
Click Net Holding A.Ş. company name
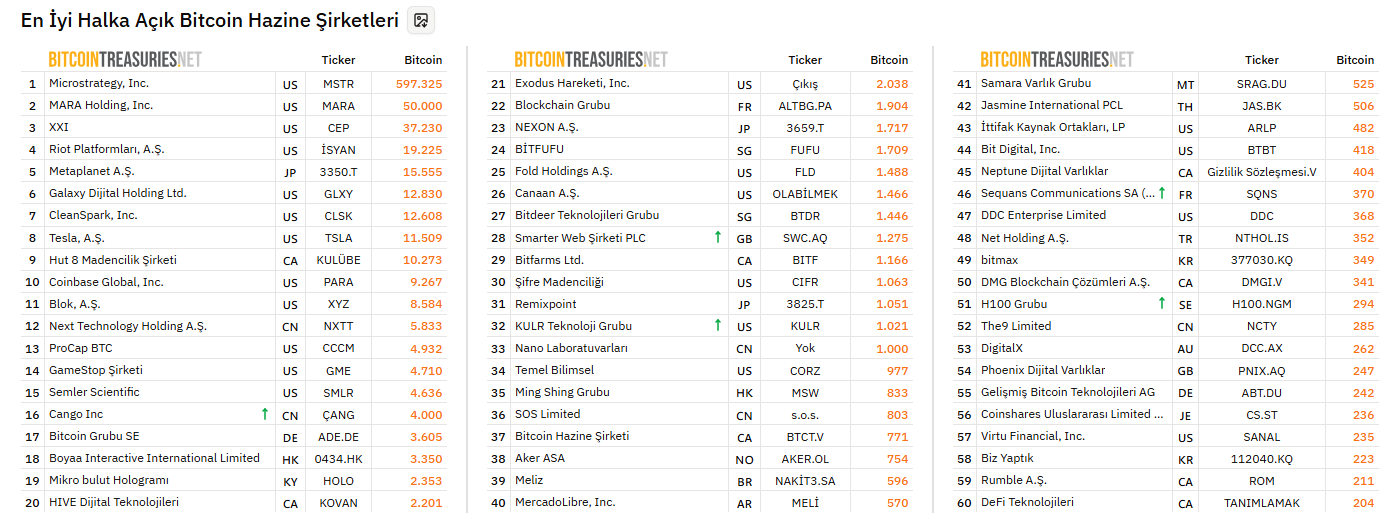[1025, 237]
